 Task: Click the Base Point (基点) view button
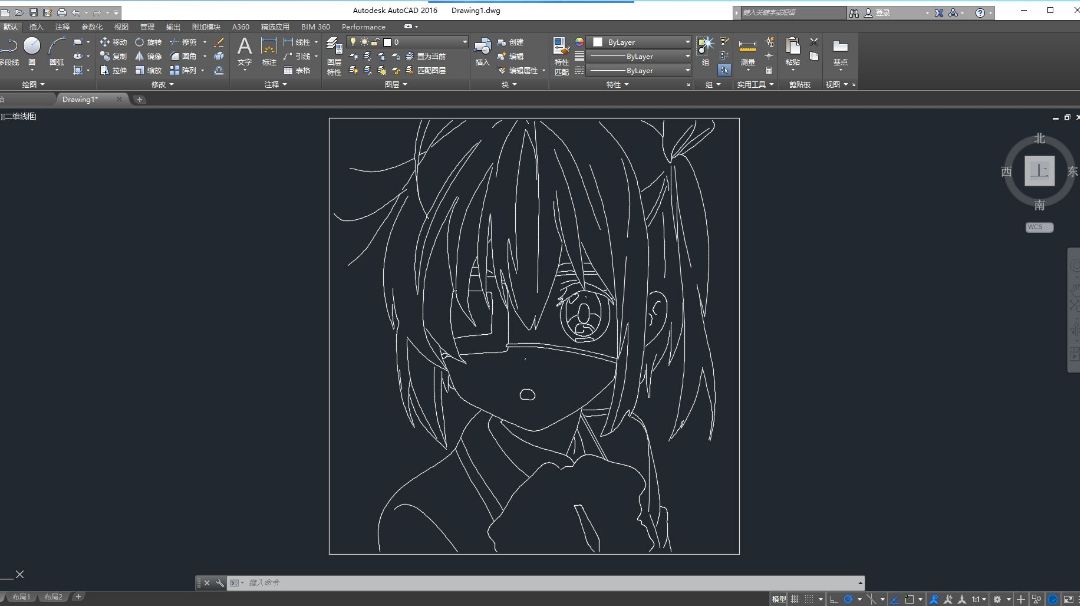pyautogui.click(x=840, y=52)
